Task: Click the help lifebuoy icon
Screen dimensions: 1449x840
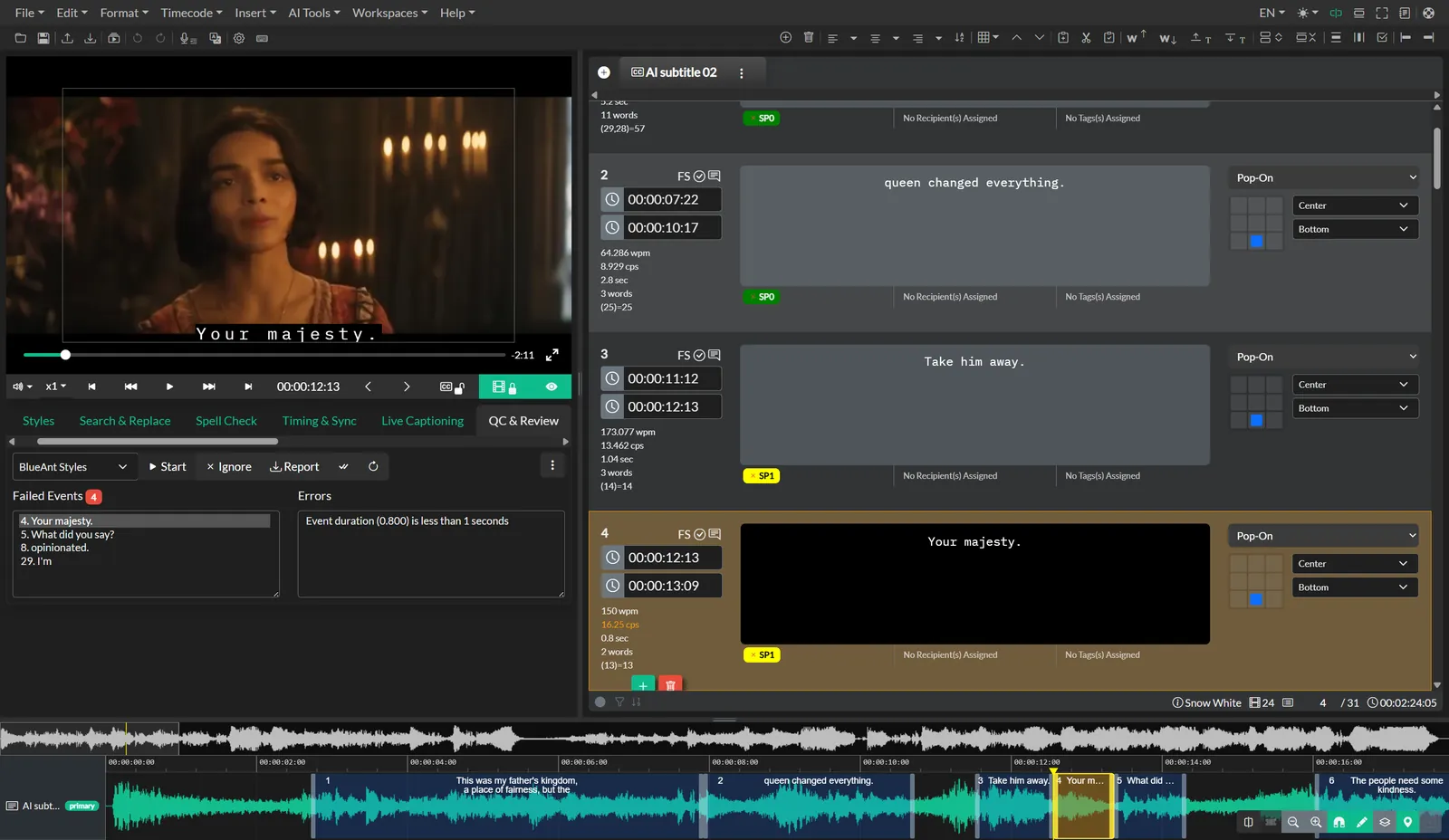Action: (x=1428, y=13)
